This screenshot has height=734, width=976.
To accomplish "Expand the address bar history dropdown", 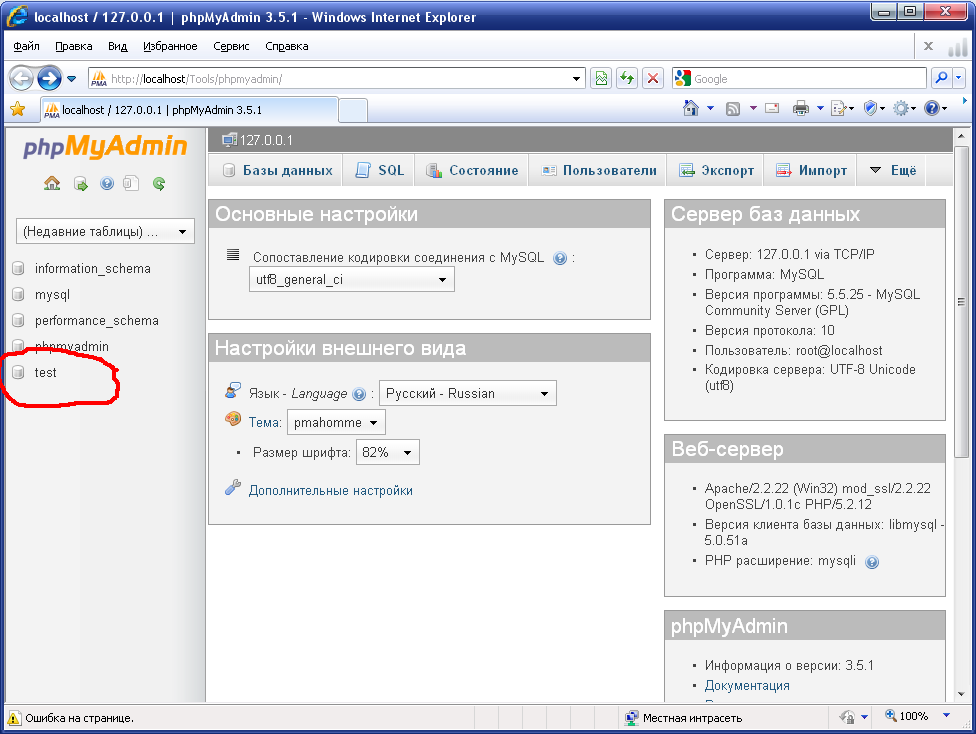I will (x=576, y=79).
